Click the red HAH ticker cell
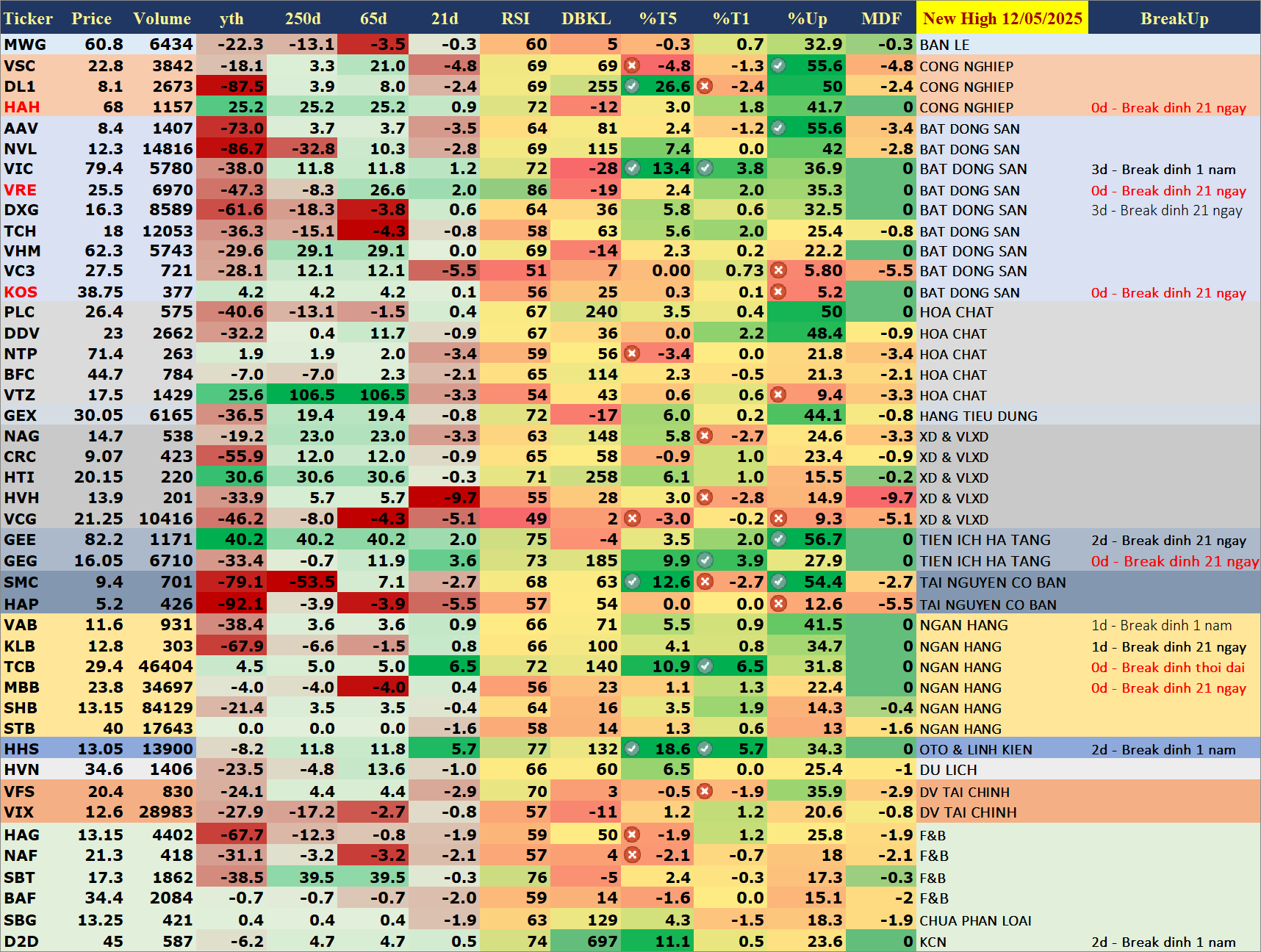This screenshot has height=952, width=1261. (22, 107)
